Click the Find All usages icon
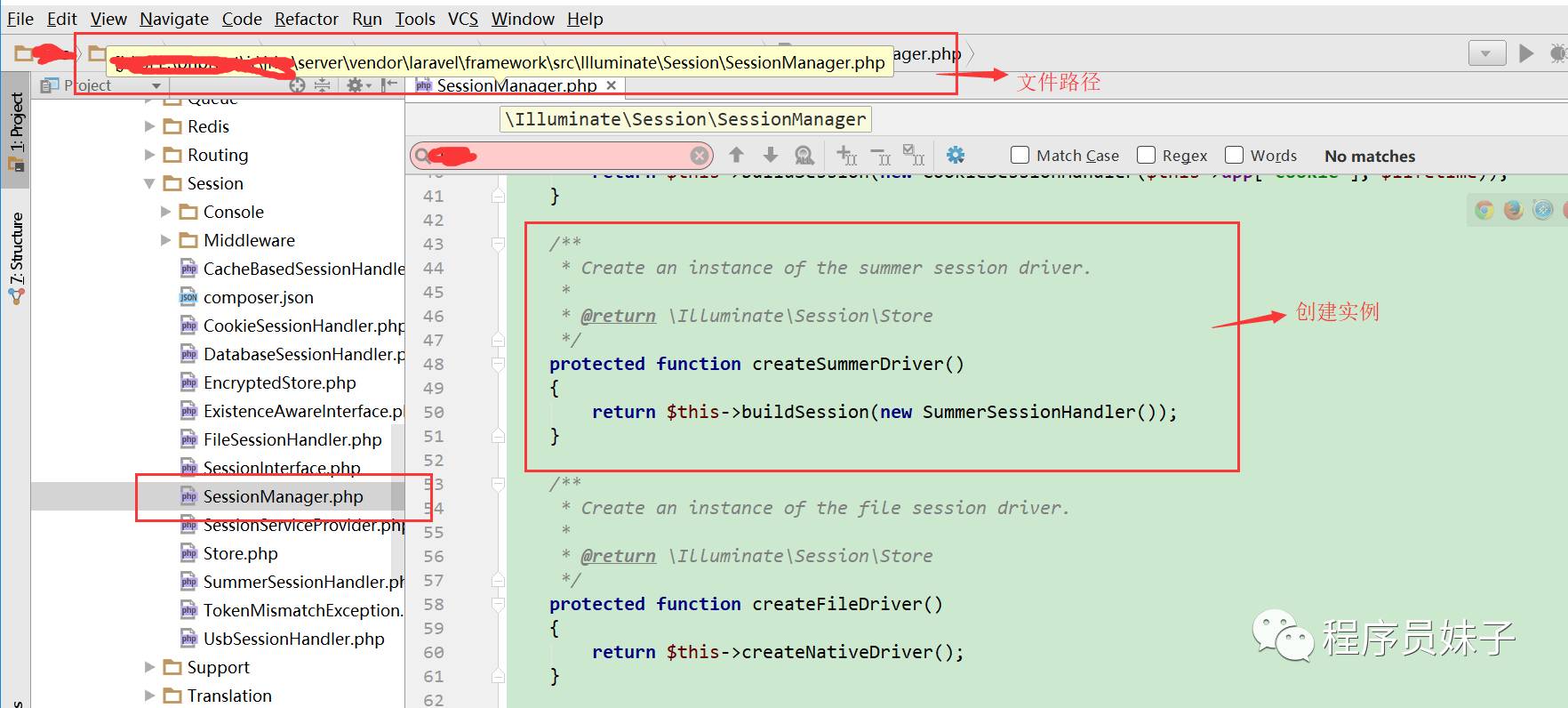This screenshot has width=1568, height=708. tap(804, 155)
